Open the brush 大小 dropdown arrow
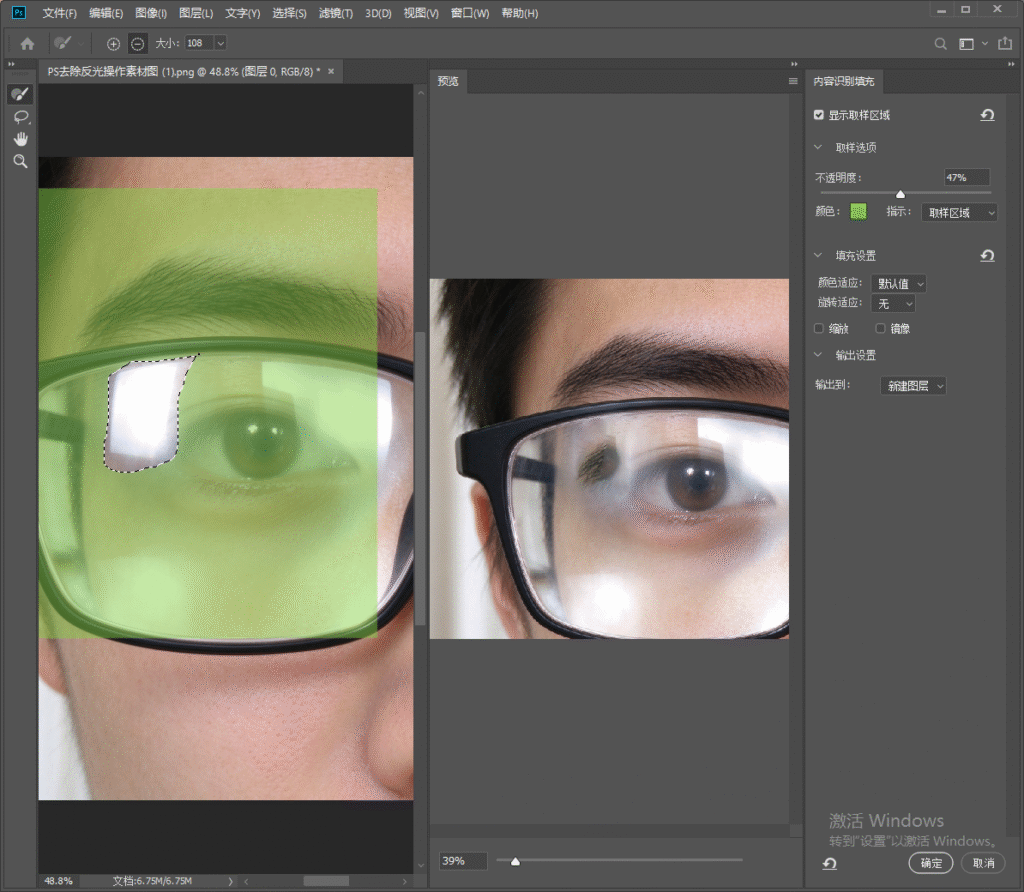This screenshot has width=1024, height=892. (x=221, y=43)
